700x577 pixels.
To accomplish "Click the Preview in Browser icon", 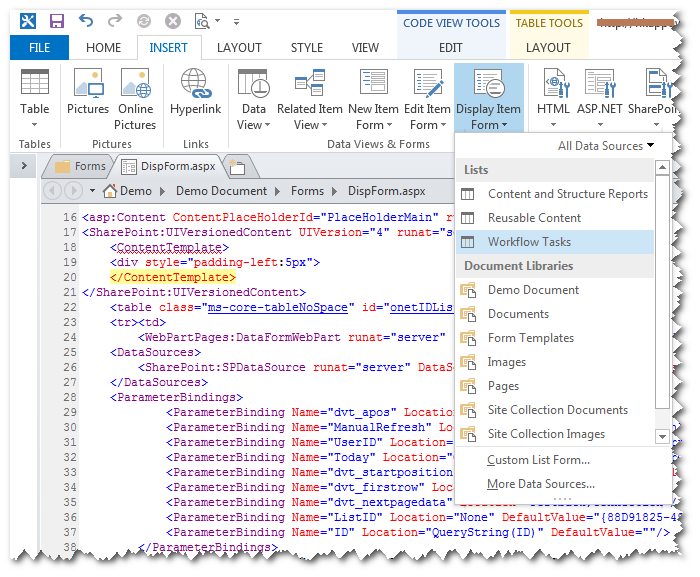I will (202, 21).
